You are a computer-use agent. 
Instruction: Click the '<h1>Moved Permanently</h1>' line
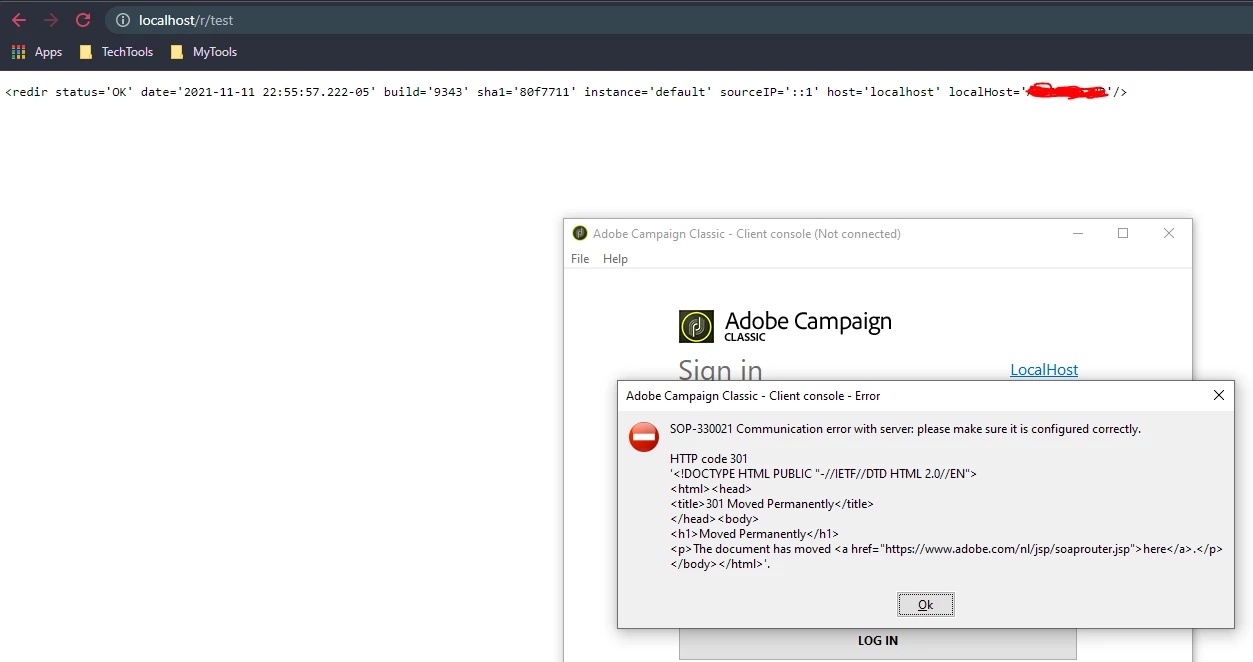[755, 534]
